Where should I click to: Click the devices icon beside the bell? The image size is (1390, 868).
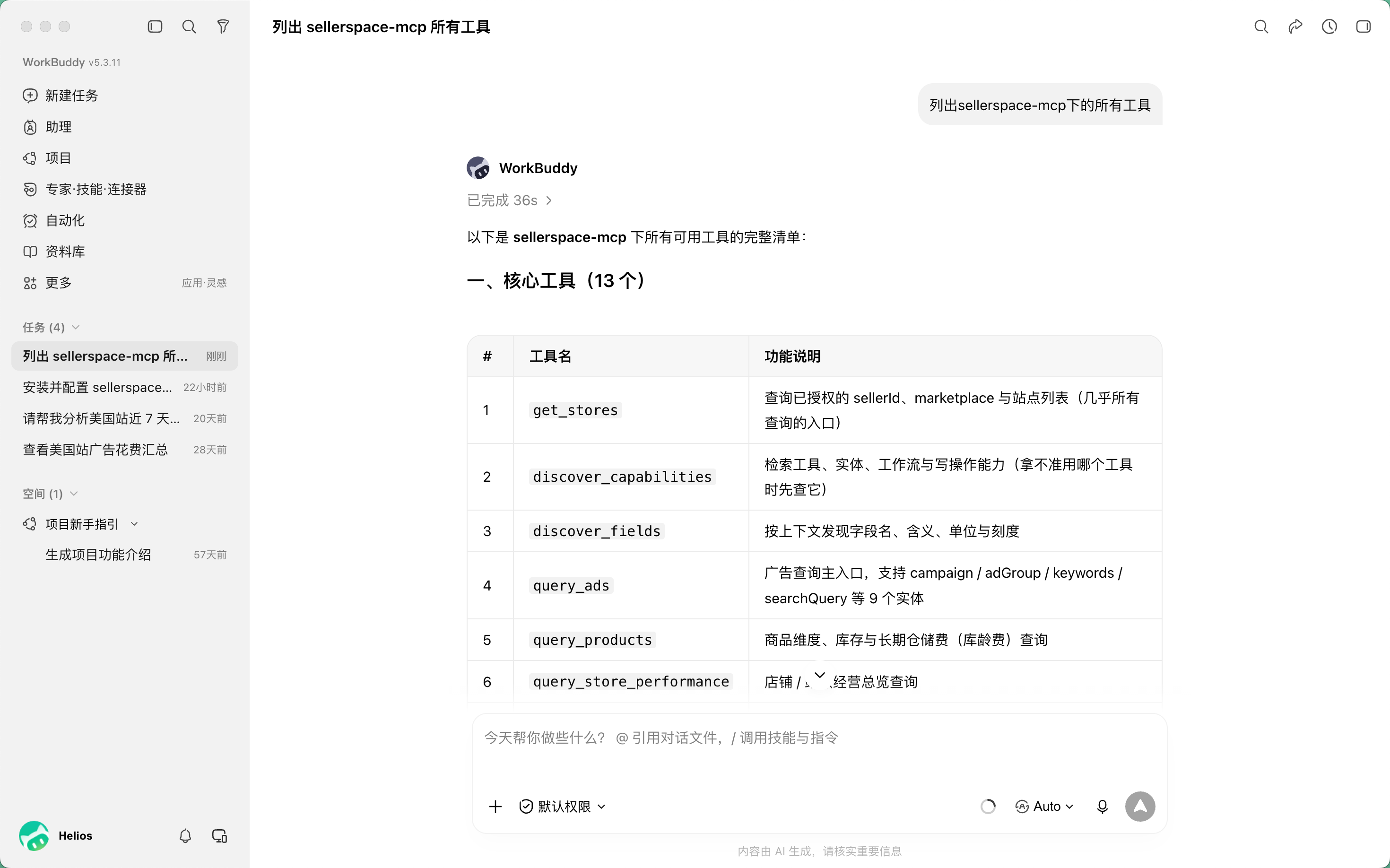[219, 836]
